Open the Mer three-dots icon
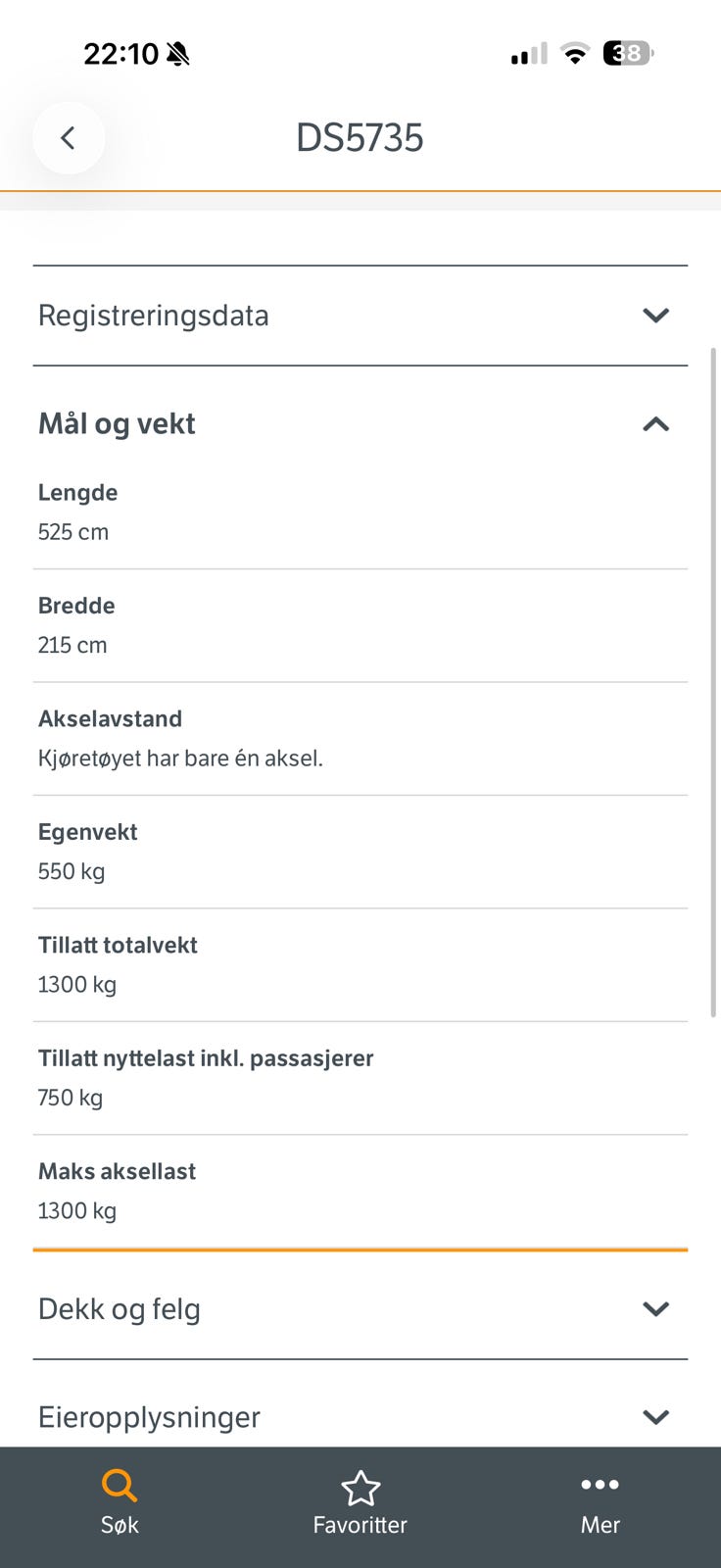Image resolution: width=721 pixels, height=1568 pixels. [x=600, y=1485]
